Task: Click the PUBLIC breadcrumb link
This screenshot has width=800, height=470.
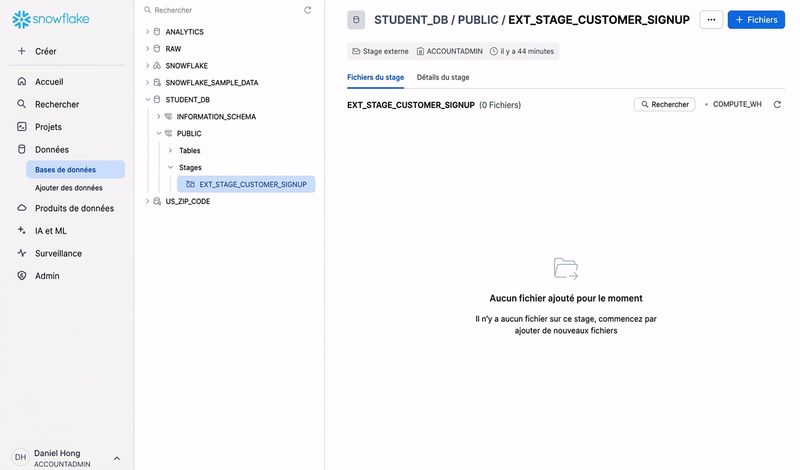Action: coord(478,20)
